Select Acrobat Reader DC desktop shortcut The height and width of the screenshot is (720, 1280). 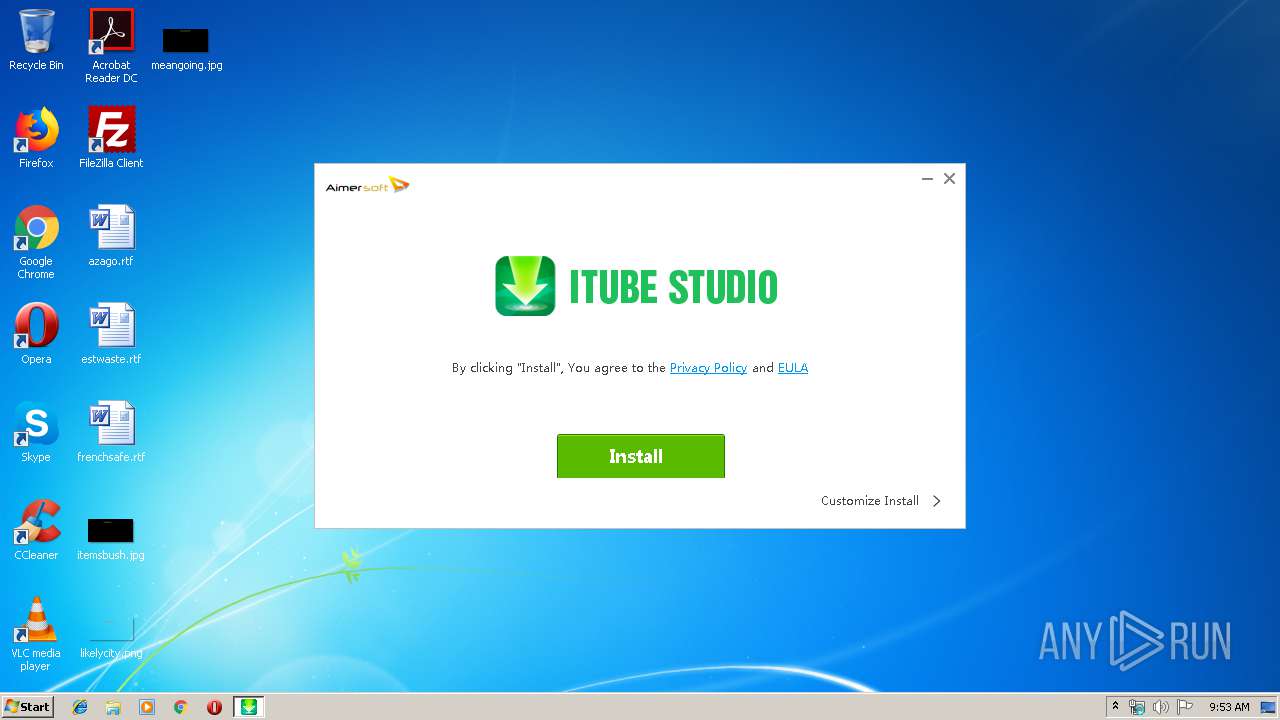111,46
